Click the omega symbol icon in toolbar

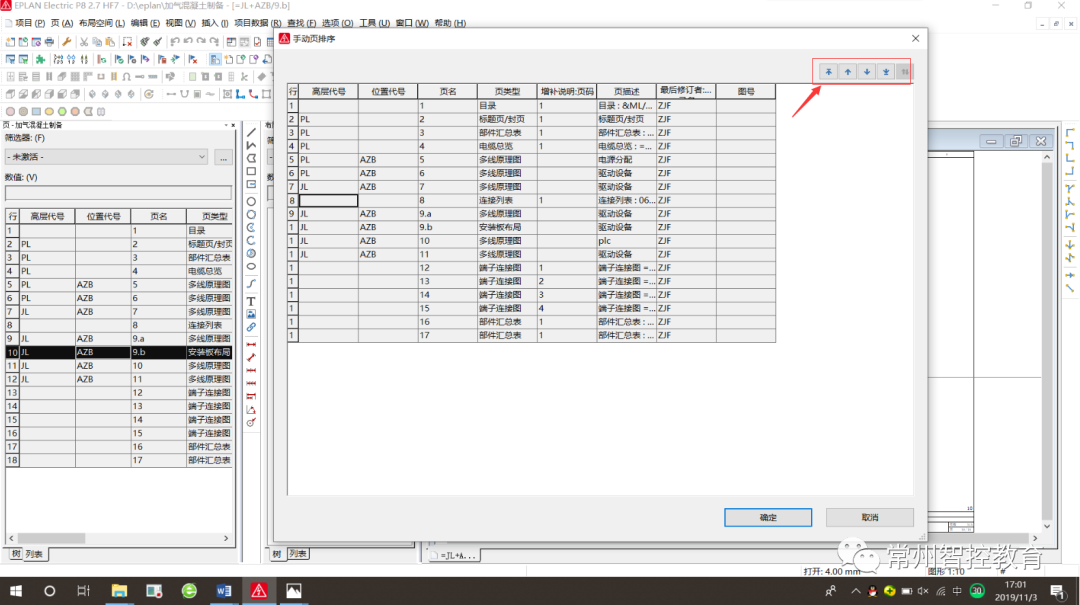126,76
